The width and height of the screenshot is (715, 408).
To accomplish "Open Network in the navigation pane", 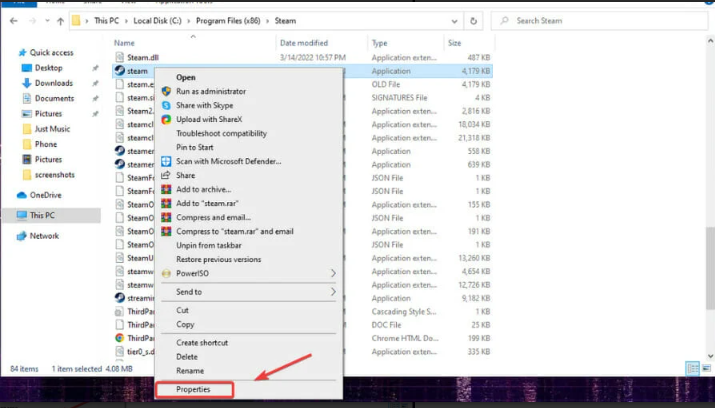I will click(44, 236).
